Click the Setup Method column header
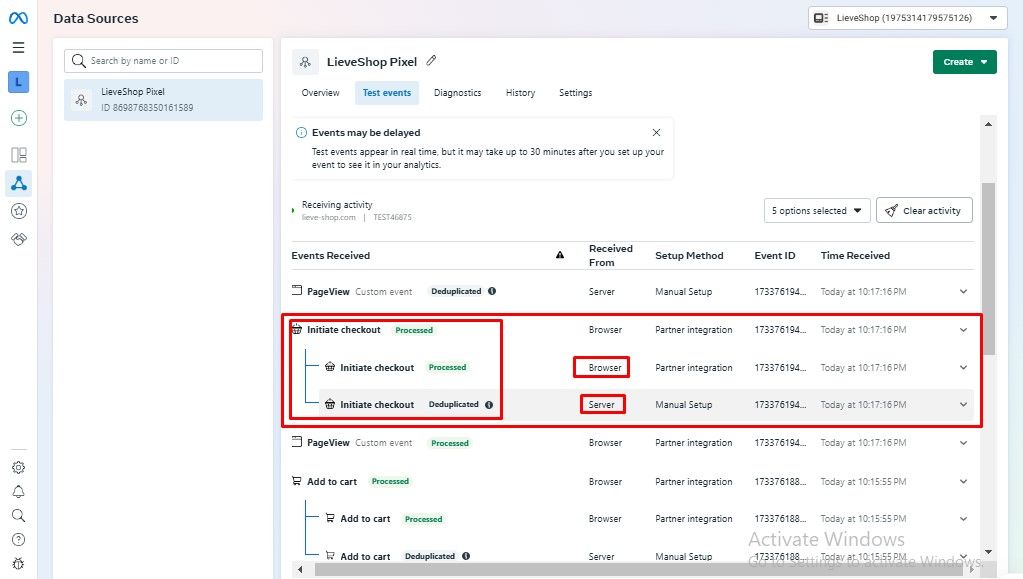The width and height of the screenshot is (1023, 579). 689,255
